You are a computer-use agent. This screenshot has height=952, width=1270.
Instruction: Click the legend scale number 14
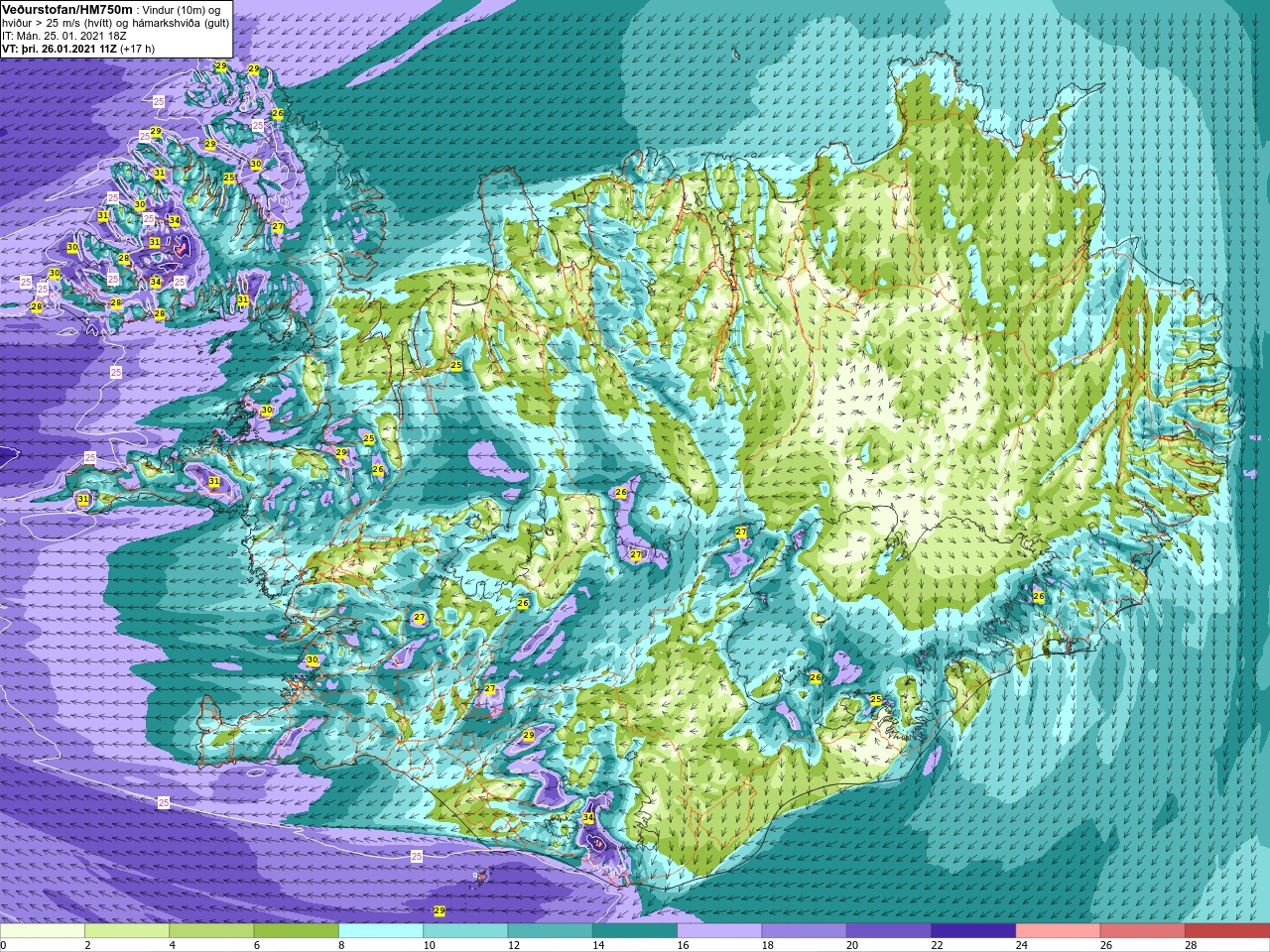click(x=598, y=945)
